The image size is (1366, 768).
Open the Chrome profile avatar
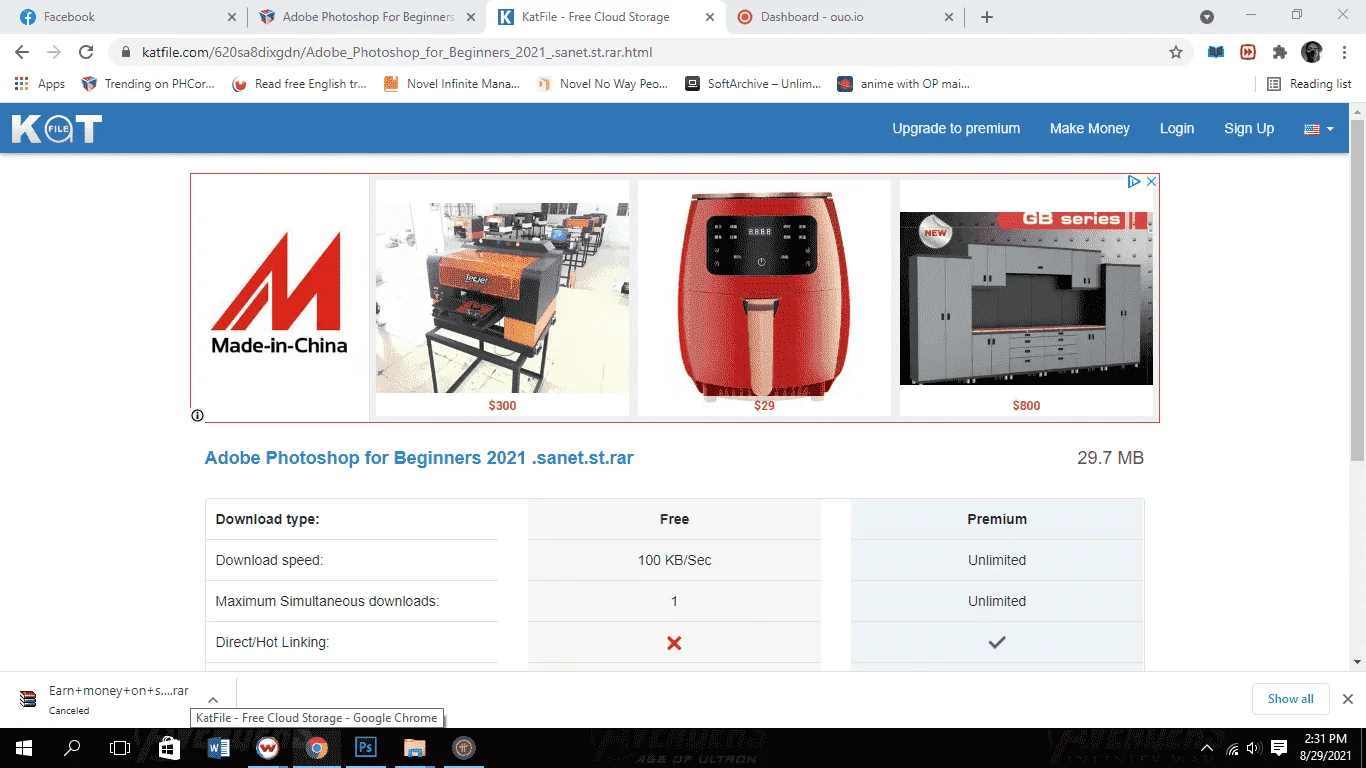1312,52
